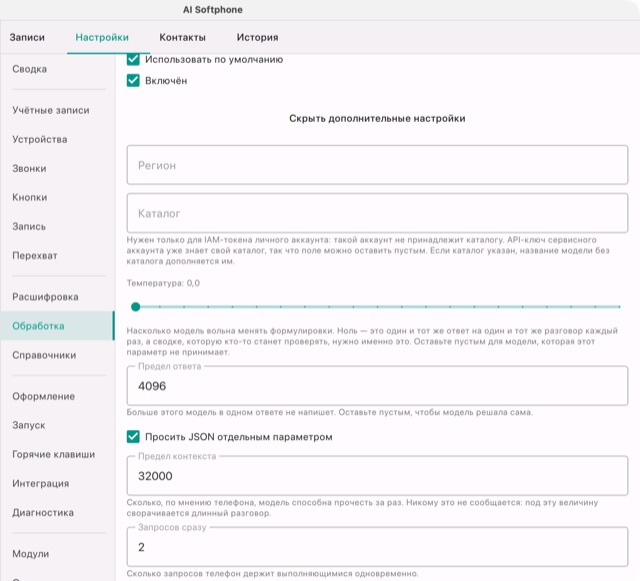
Task: Open the Записи tab
Action: point(27,37)
